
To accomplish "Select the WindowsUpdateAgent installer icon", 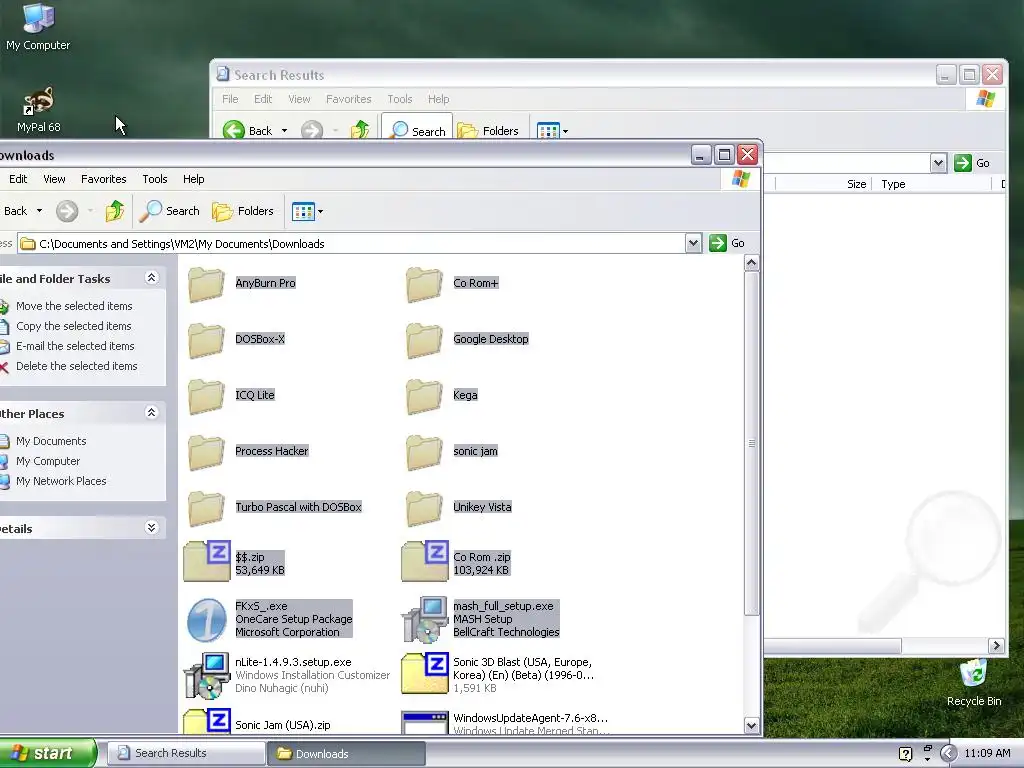I will pos(425,723).
